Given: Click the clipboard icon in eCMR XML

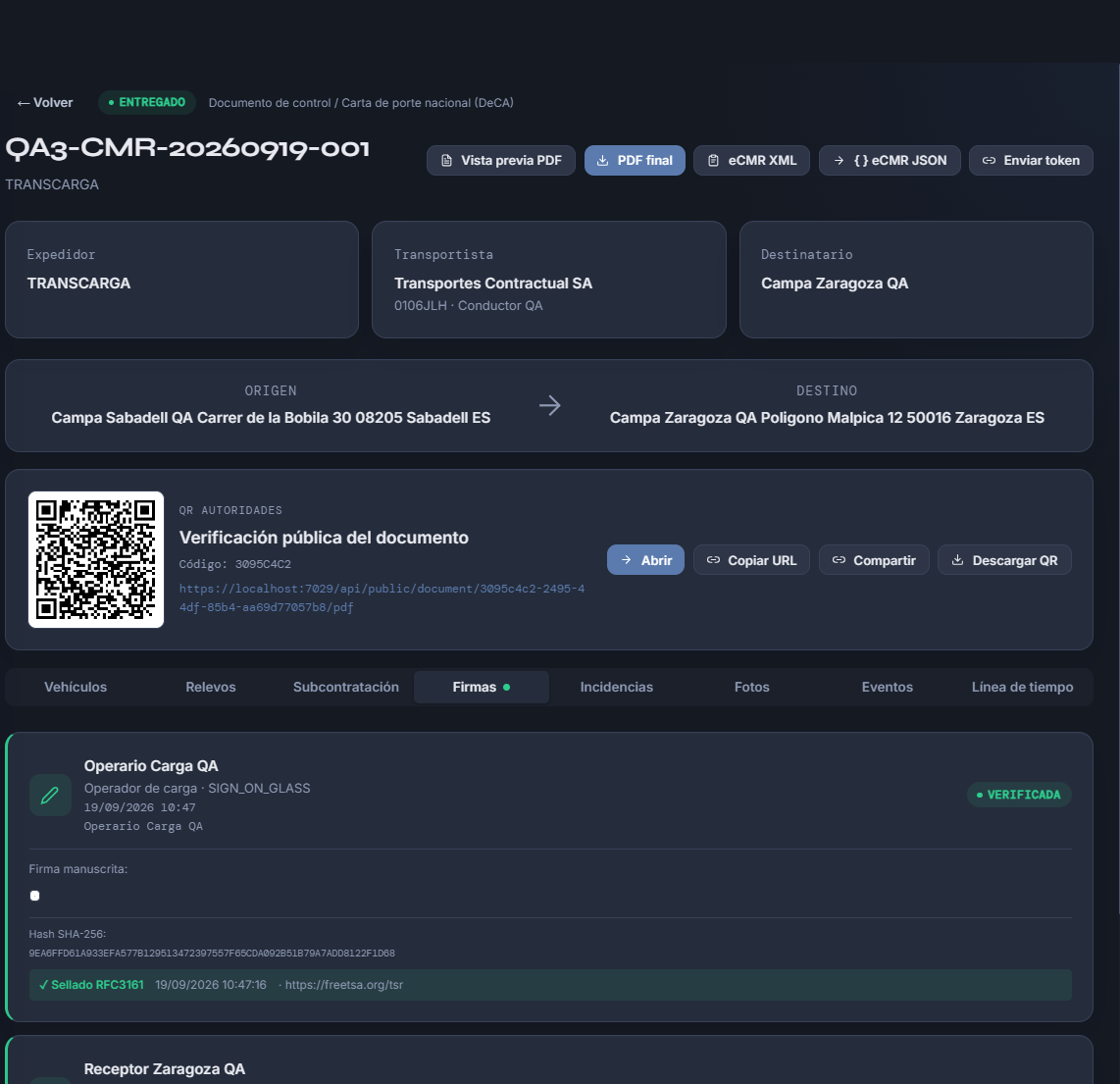Looking at the screenshot, I should pos(713,161).
